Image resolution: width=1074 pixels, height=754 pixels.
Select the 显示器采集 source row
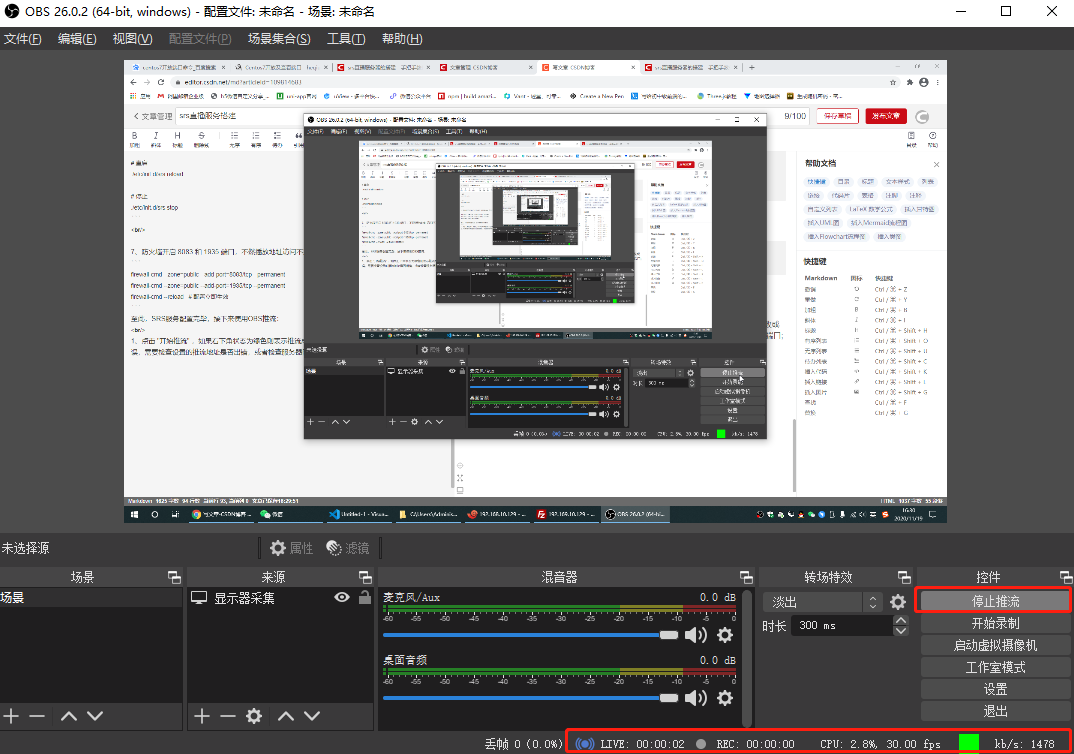pos(280,598)
